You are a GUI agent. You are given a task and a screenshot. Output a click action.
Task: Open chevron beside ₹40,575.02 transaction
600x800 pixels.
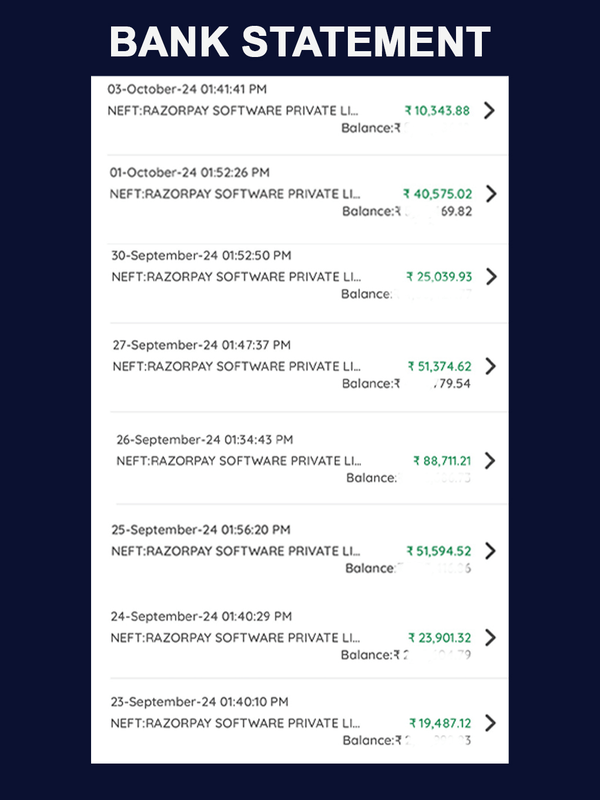(x=490, y=193)
